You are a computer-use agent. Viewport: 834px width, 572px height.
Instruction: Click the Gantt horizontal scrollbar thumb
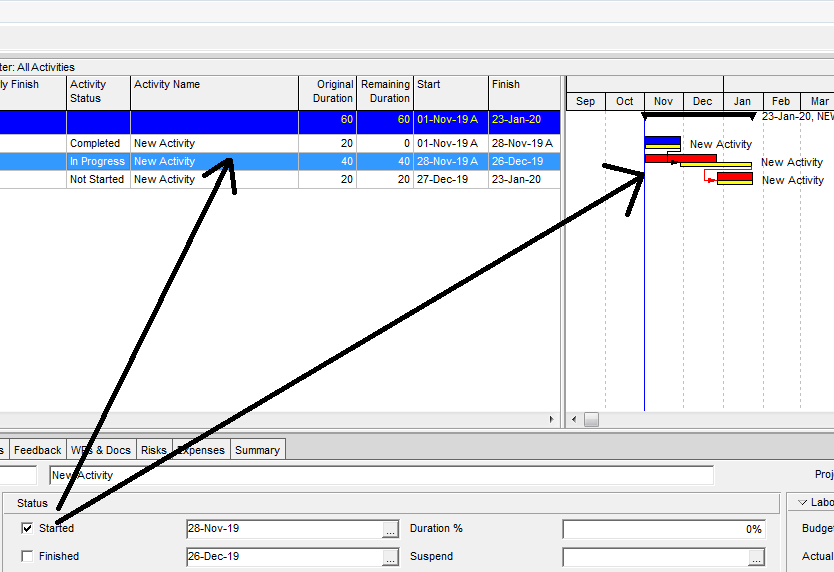(591, 419)
